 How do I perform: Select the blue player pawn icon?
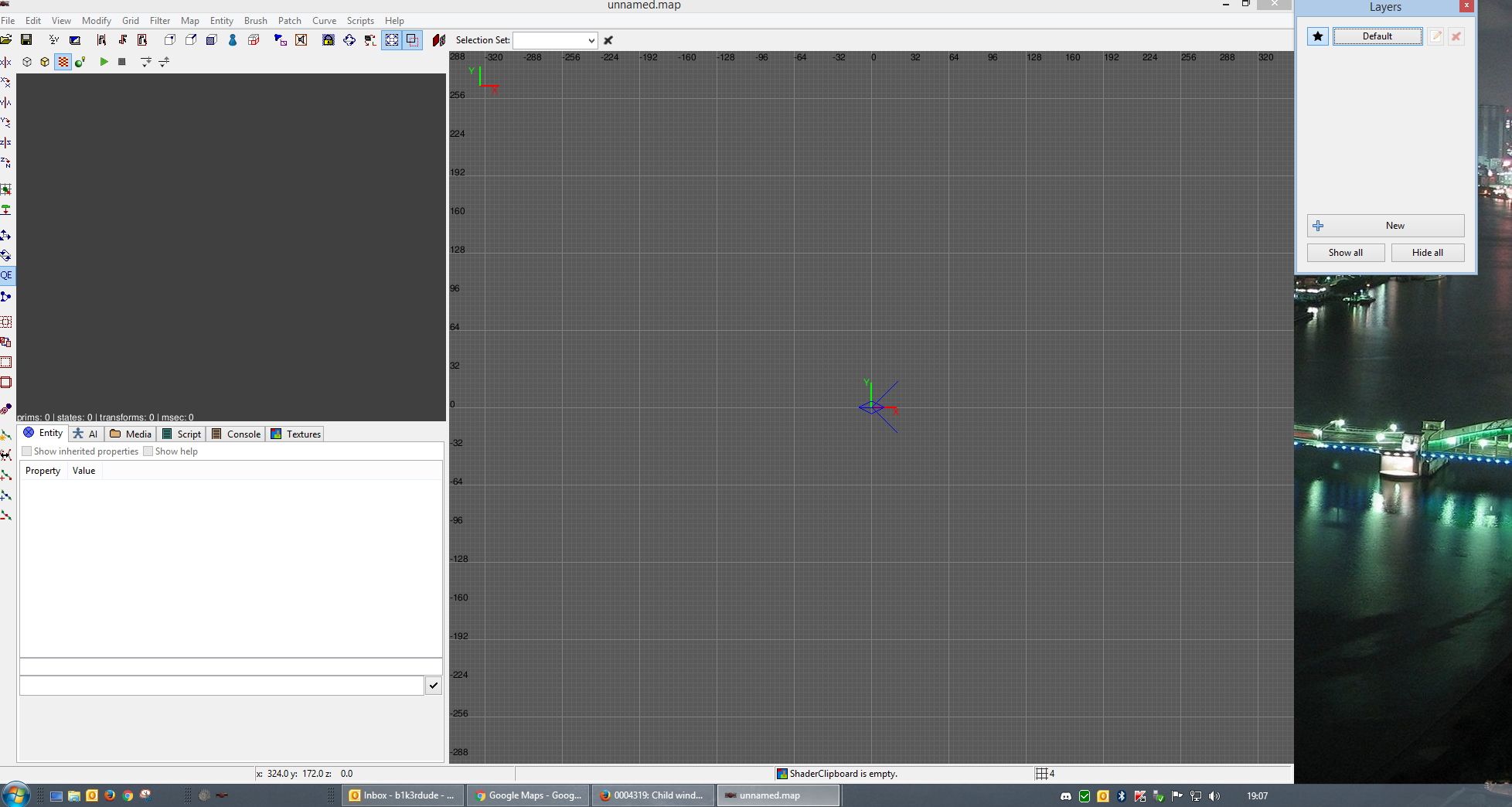[233, 40]
